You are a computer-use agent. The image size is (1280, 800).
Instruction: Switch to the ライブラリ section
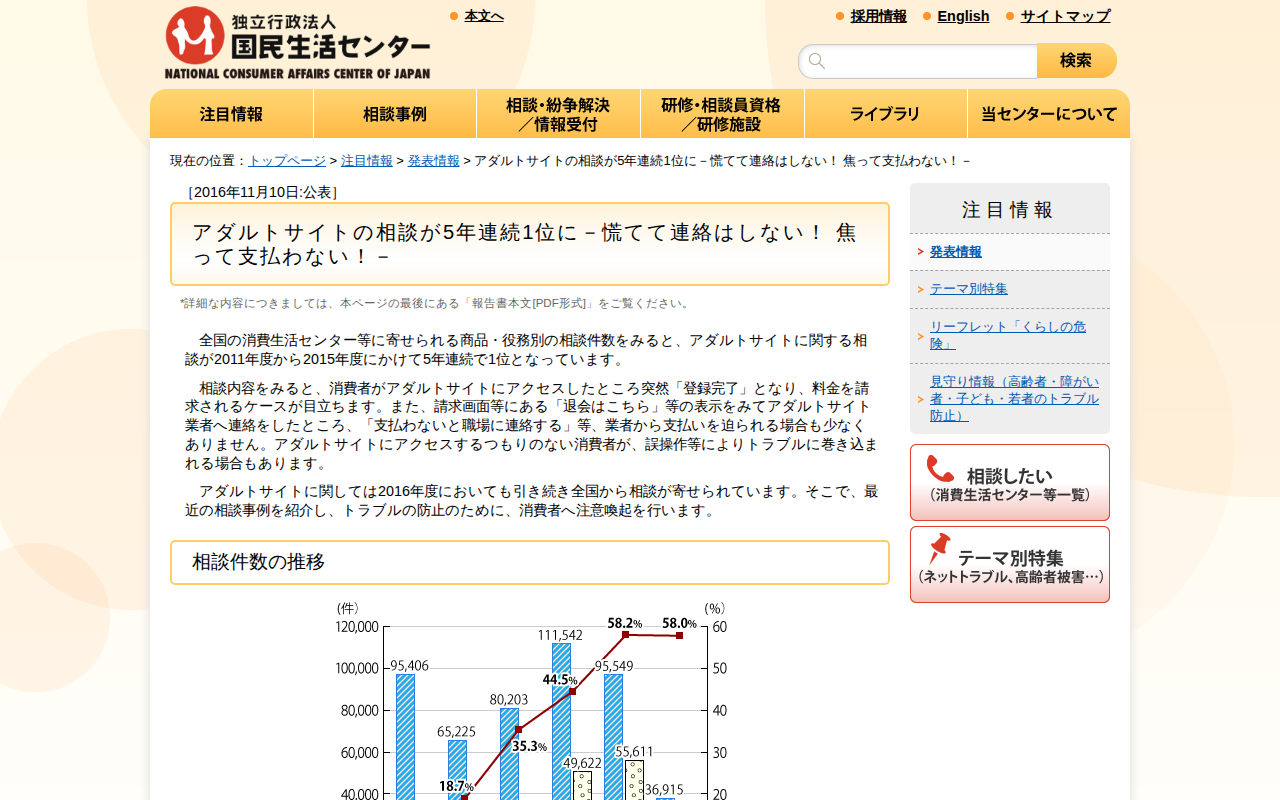[885, 113]
